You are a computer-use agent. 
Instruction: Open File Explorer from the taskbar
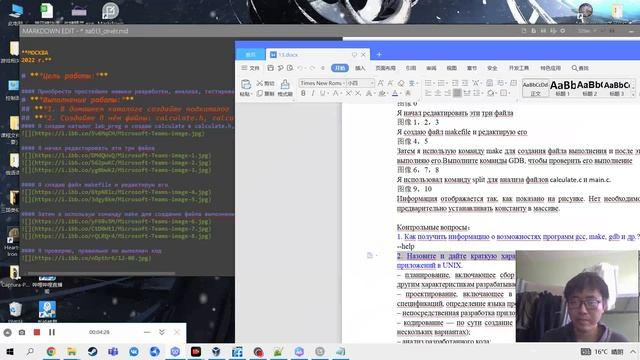(x=72, y=351)
